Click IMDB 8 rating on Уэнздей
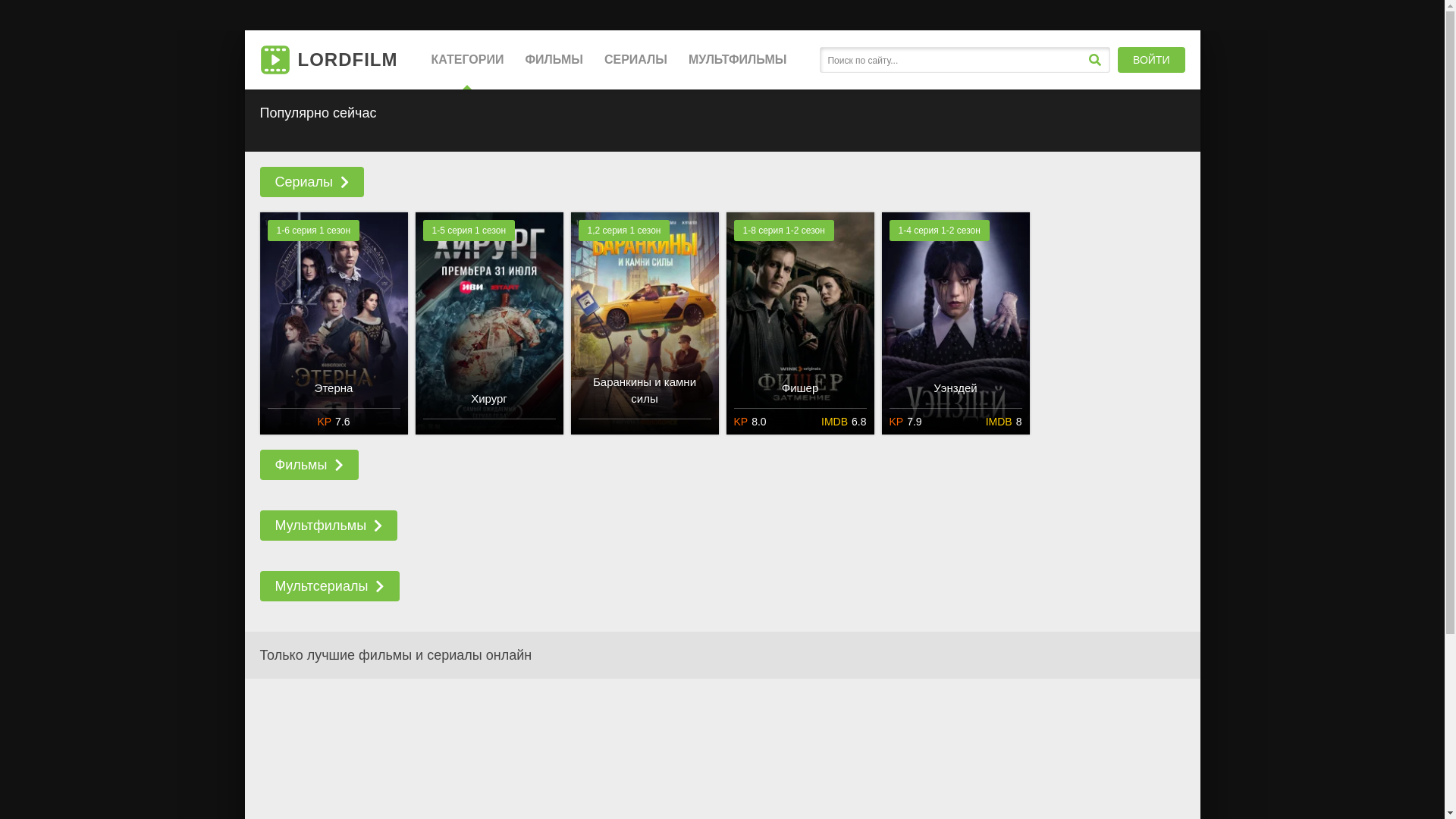 coord(1003,422)
